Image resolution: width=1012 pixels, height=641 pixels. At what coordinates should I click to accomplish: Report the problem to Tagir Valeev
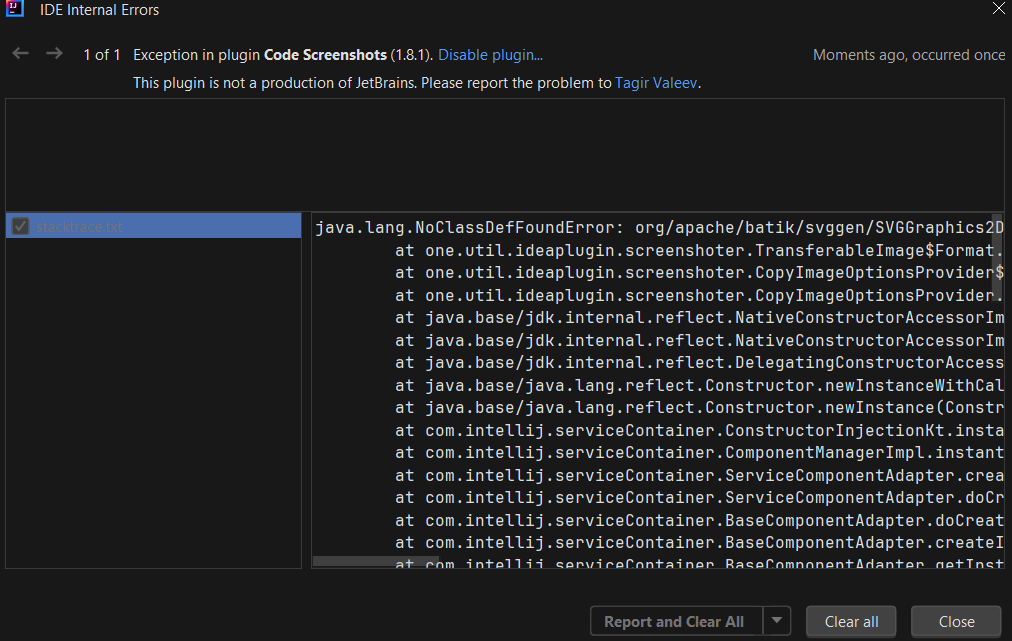[x=656, y=83]
